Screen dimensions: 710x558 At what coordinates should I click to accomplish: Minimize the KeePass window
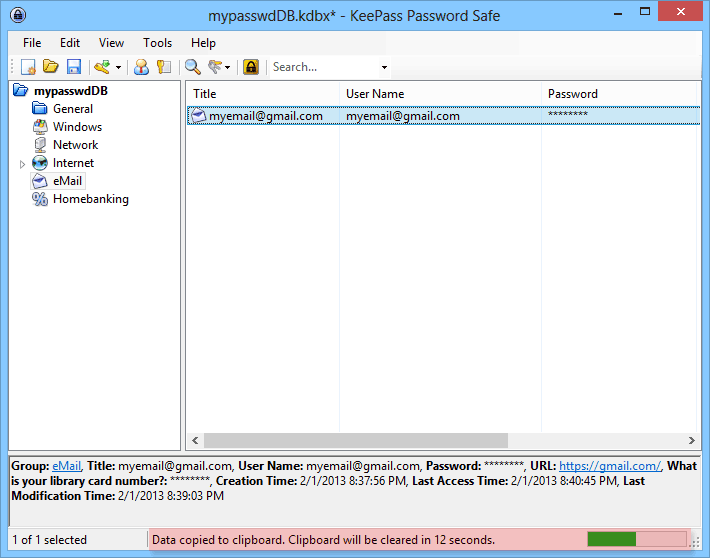pos(618,14)
